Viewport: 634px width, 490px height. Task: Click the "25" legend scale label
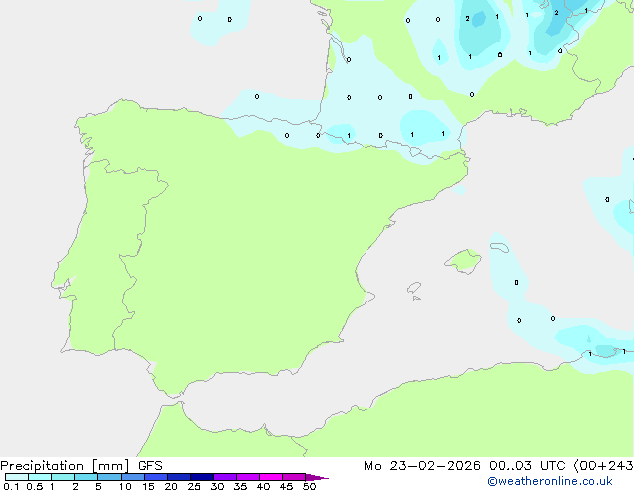pos(194,486)
